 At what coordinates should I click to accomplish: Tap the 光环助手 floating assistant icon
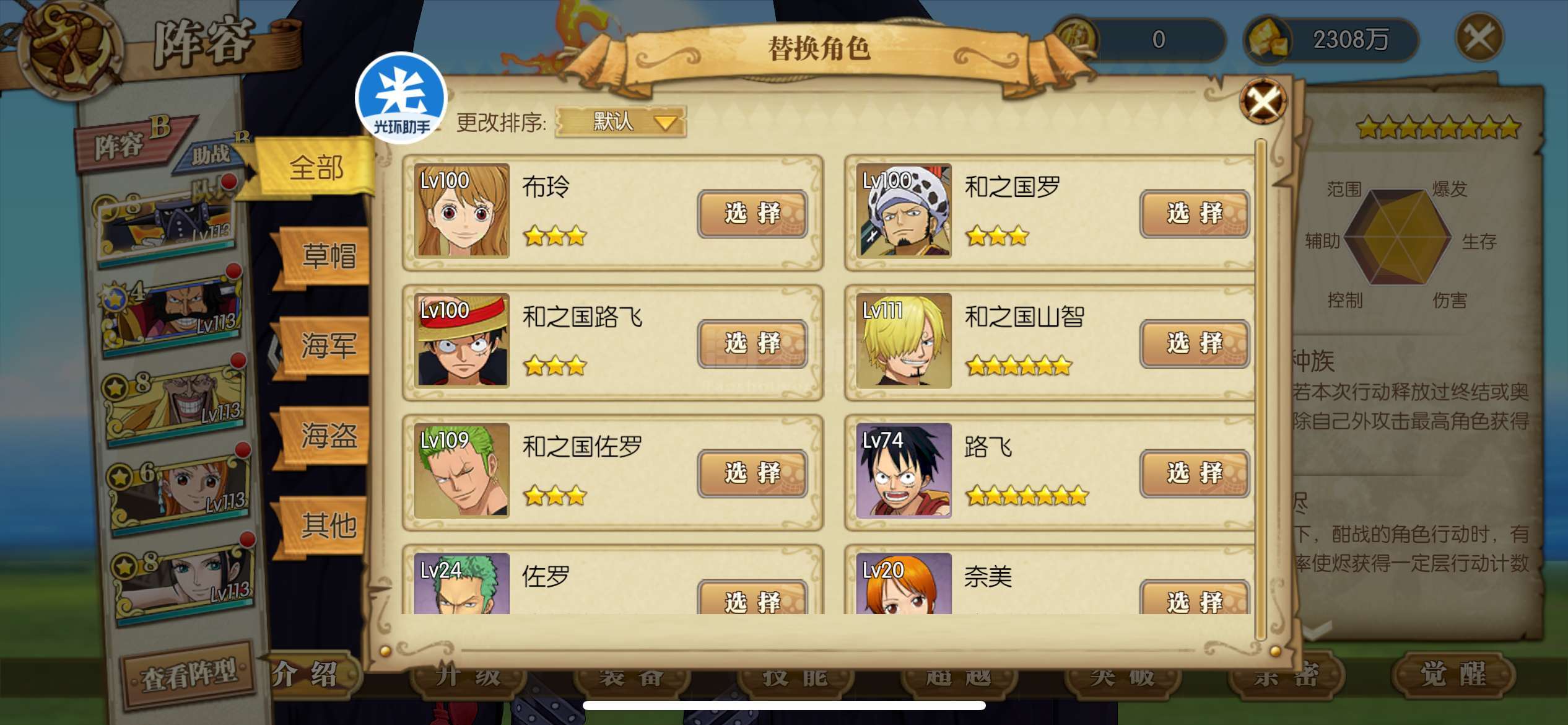tap(401, 97)
